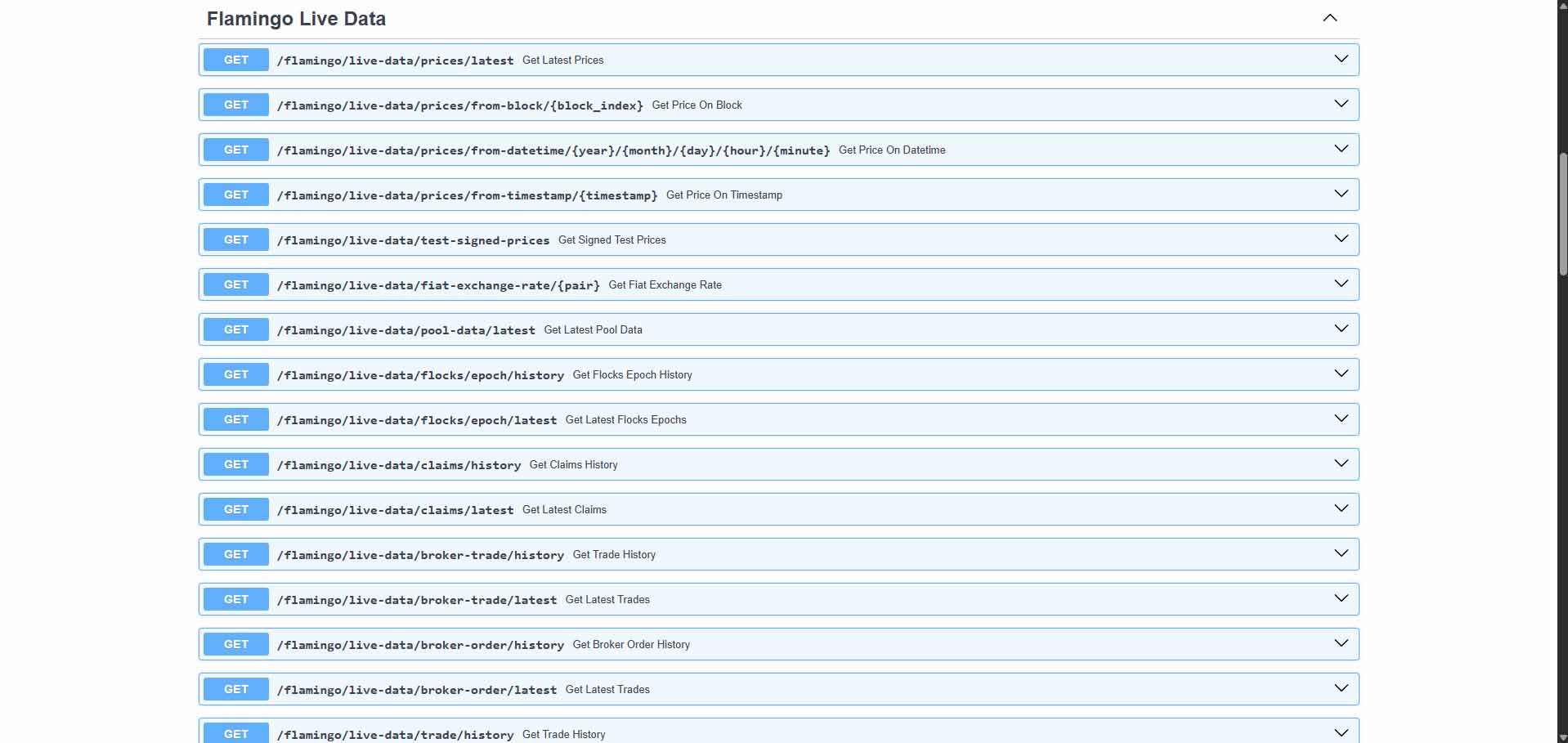Open the /flamingo/live-data/pool-data/latest path
The image size is (1568, 743).
pyautogui.click(x=406, y=330)
